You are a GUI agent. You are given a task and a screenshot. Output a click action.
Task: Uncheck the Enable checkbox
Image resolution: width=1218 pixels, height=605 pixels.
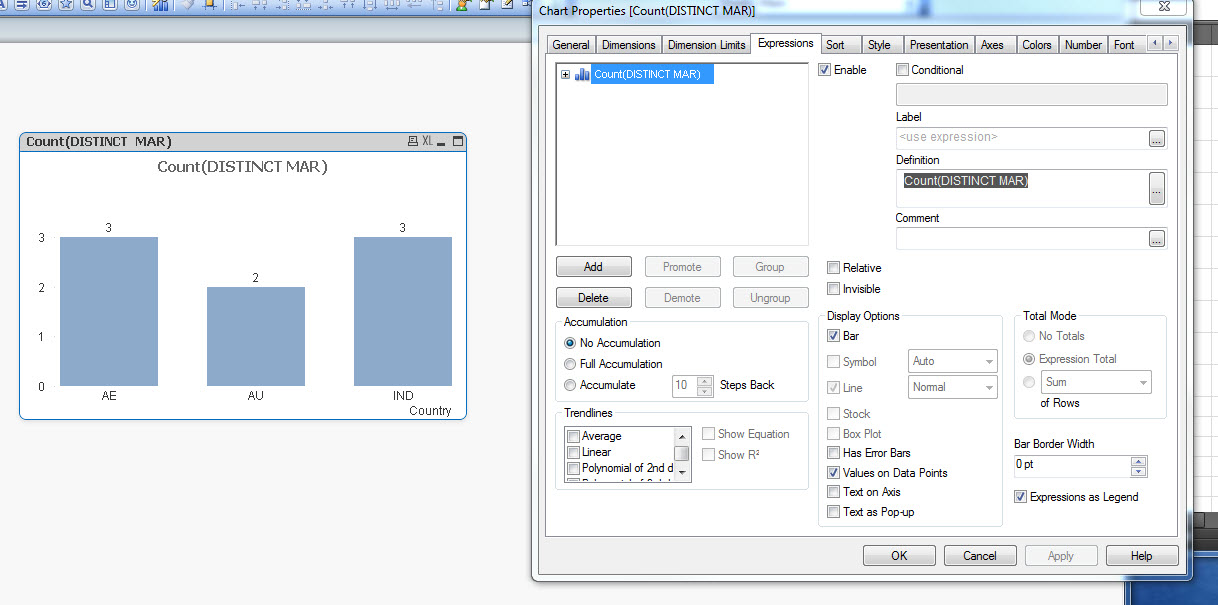pyautogui.click(x=824, y=70)
